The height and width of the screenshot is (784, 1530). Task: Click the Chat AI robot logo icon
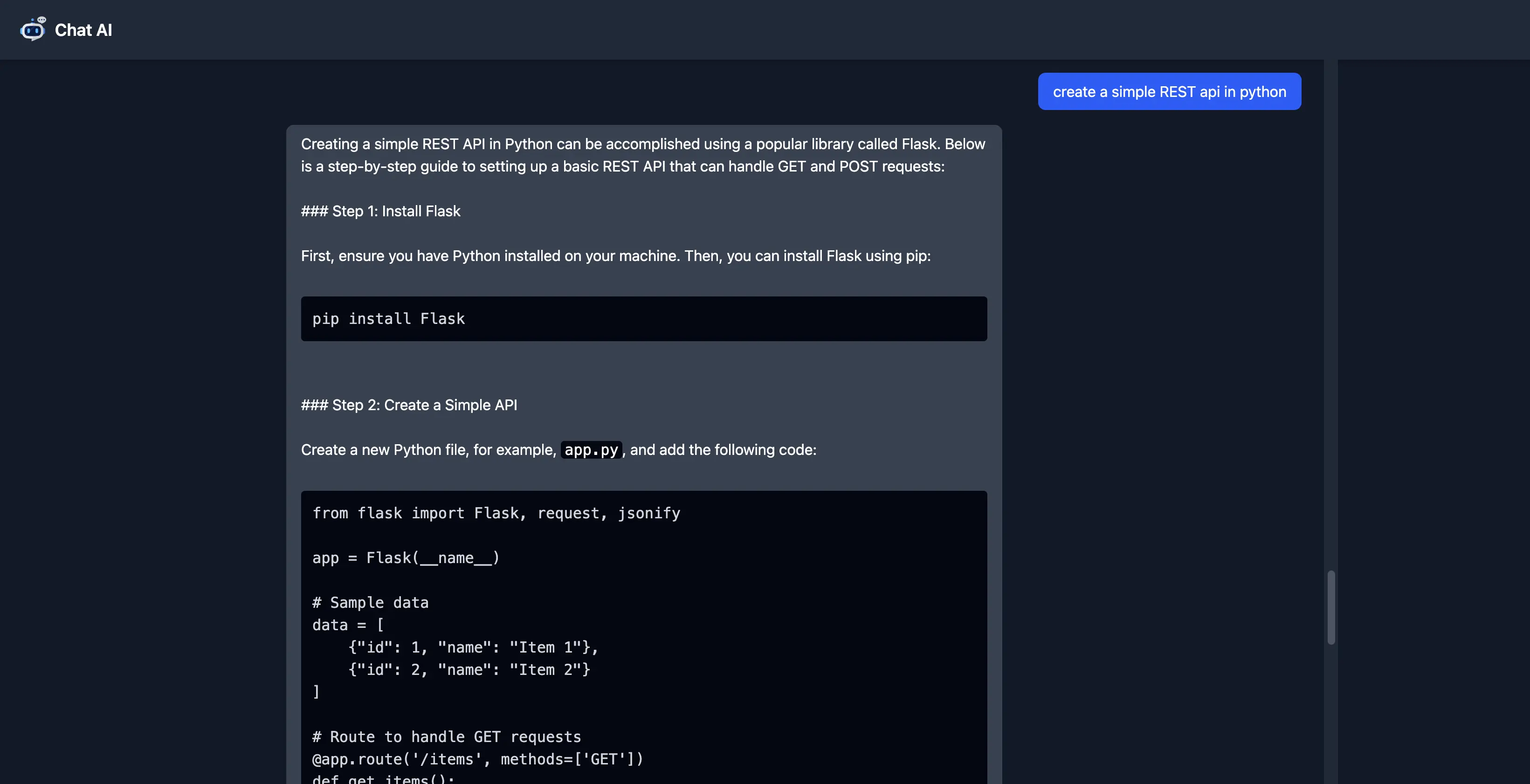33,29
